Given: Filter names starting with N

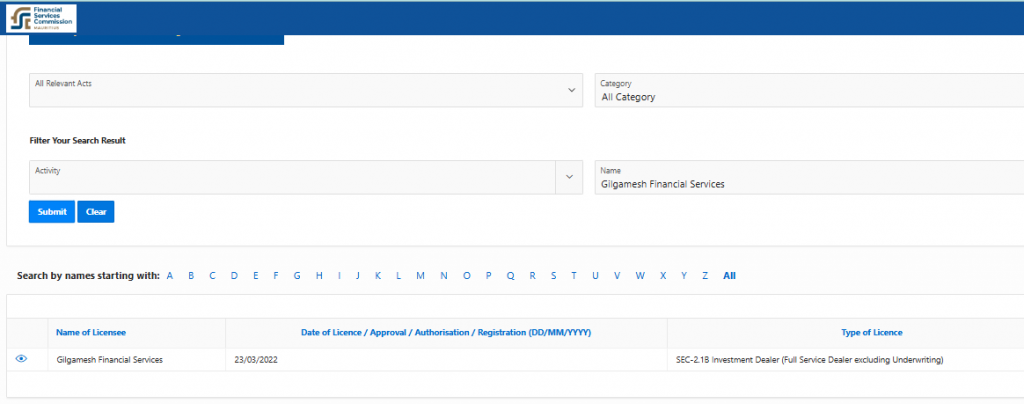Looking at the screenshot, I should pos(443,275).
